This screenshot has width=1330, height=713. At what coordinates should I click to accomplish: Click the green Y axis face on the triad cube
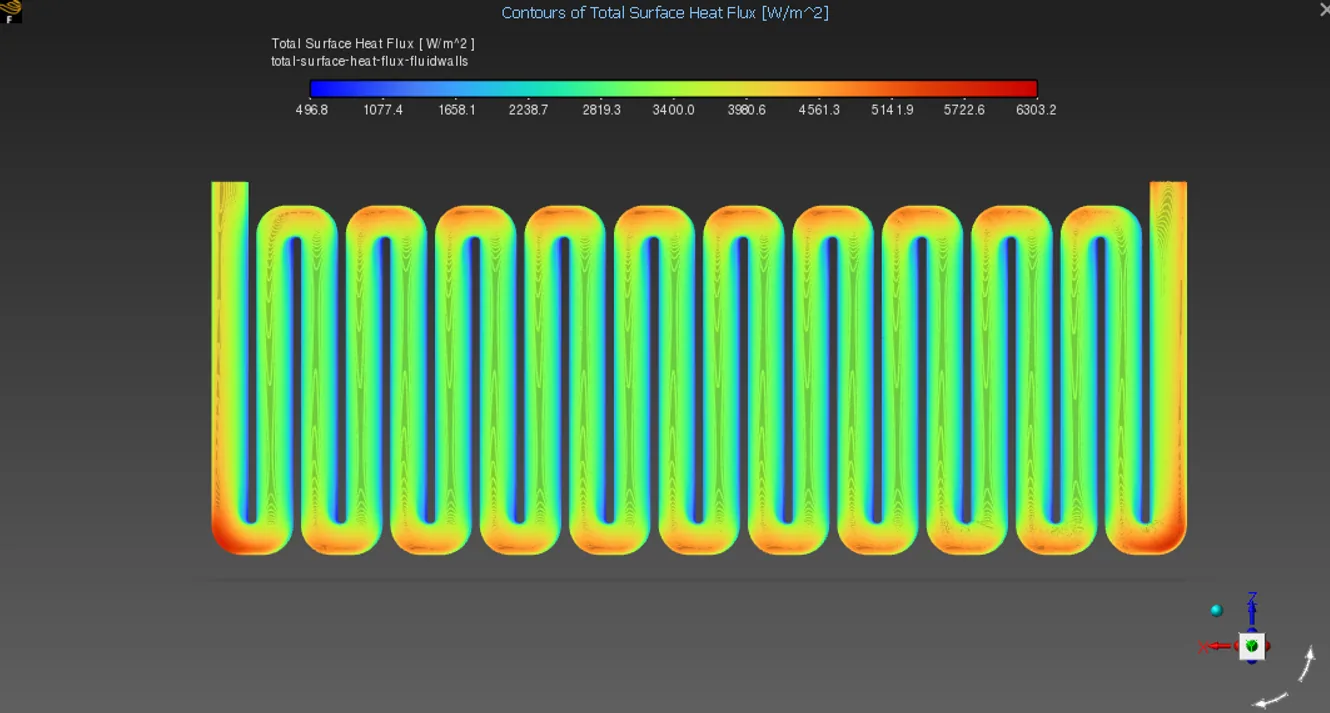(1252, 647)
